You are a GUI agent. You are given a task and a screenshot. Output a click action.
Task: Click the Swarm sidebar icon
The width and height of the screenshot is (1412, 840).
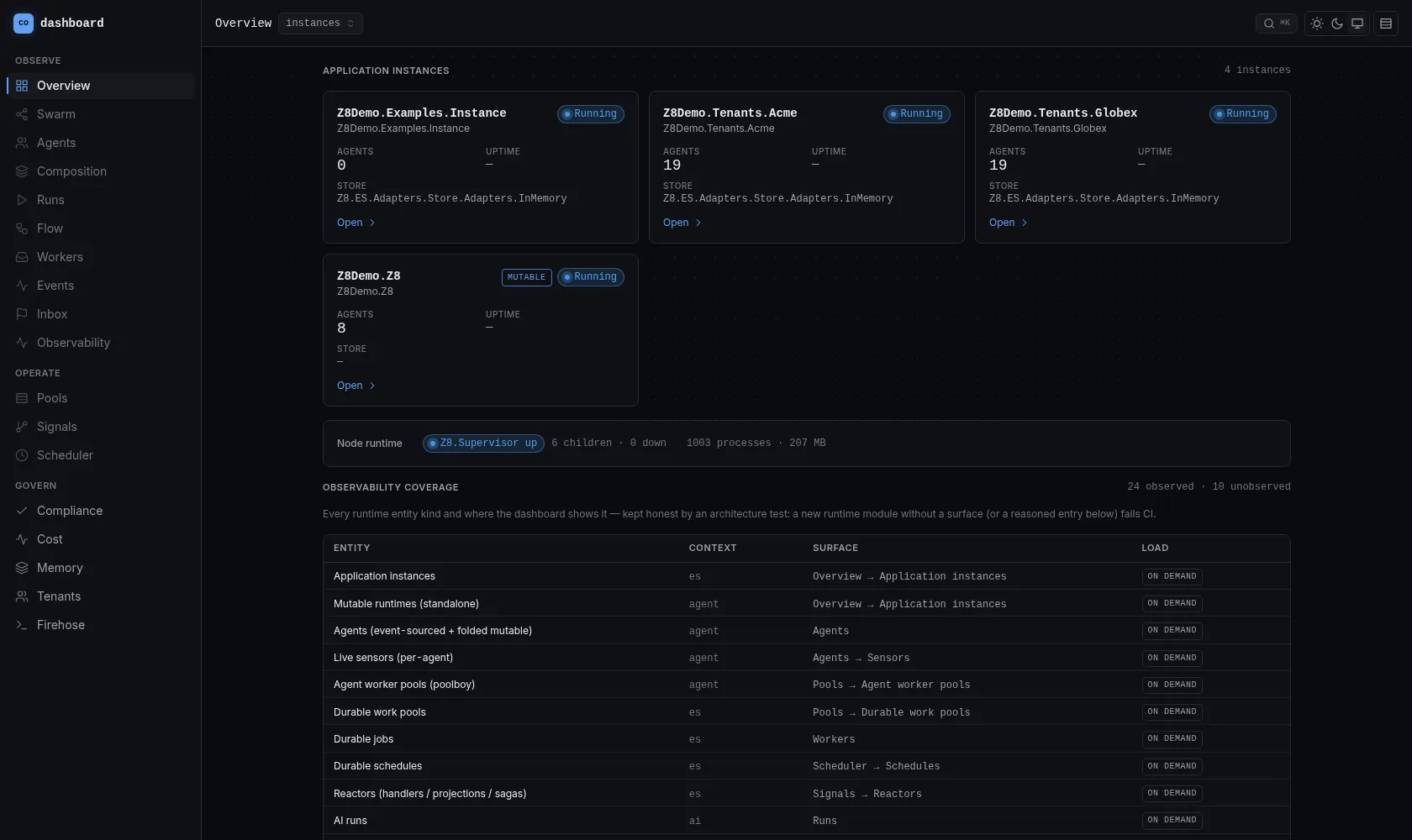[x=22, y=114]
